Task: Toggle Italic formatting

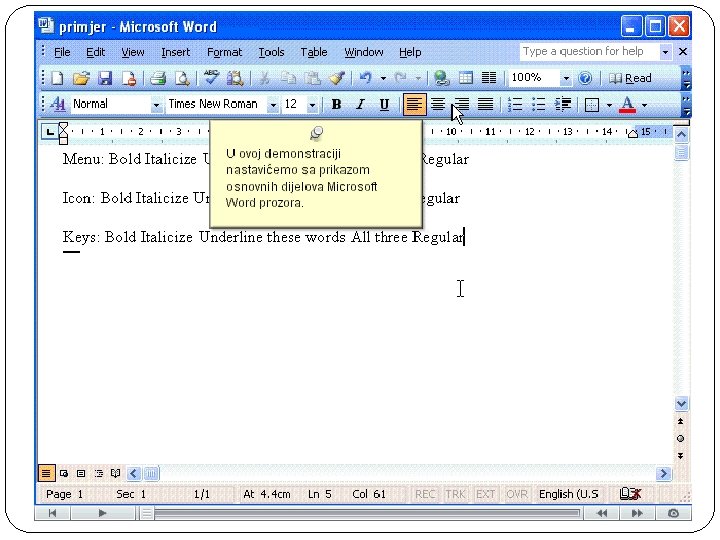Action: click(360, 105)
